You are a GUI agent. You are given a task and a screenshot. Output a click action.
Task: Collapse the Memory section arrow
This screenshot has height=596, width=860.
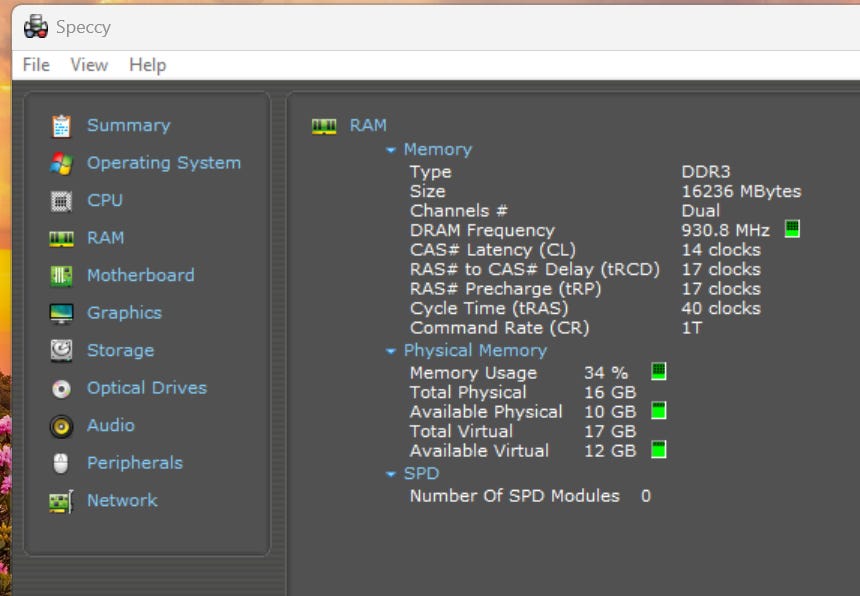(391, 150)
